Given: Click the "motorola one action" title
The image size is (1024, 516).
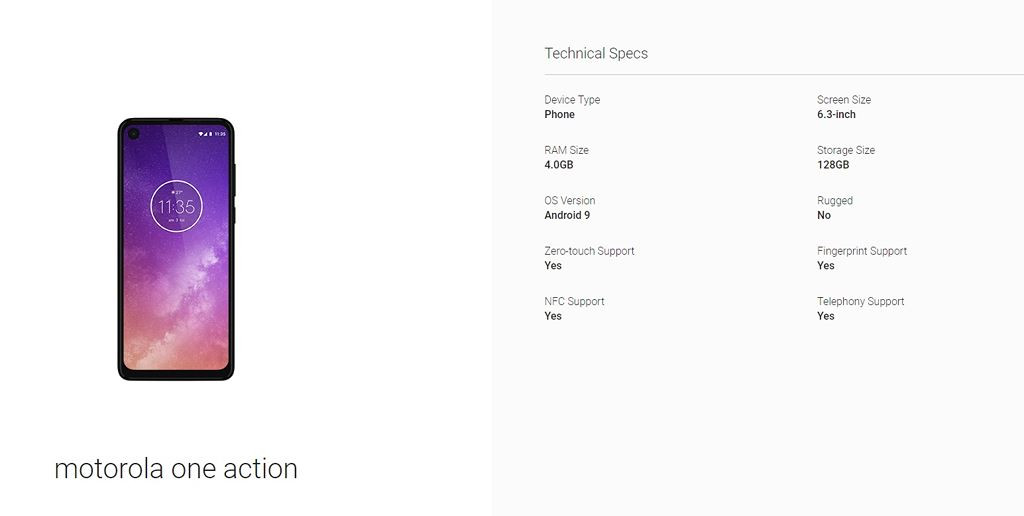Looking at the screenshot, I should coord(176,469).
